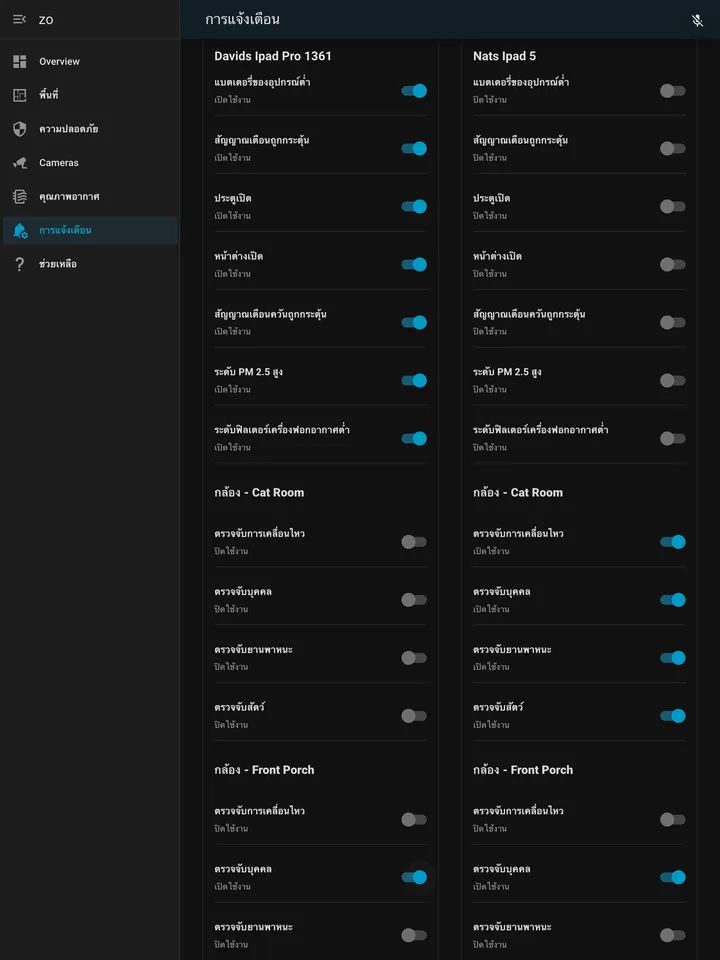720x960 pixels.
Task: Turn on หน้าต่างเปิด for Nats Ipad 5
Action: pos(673,264)
